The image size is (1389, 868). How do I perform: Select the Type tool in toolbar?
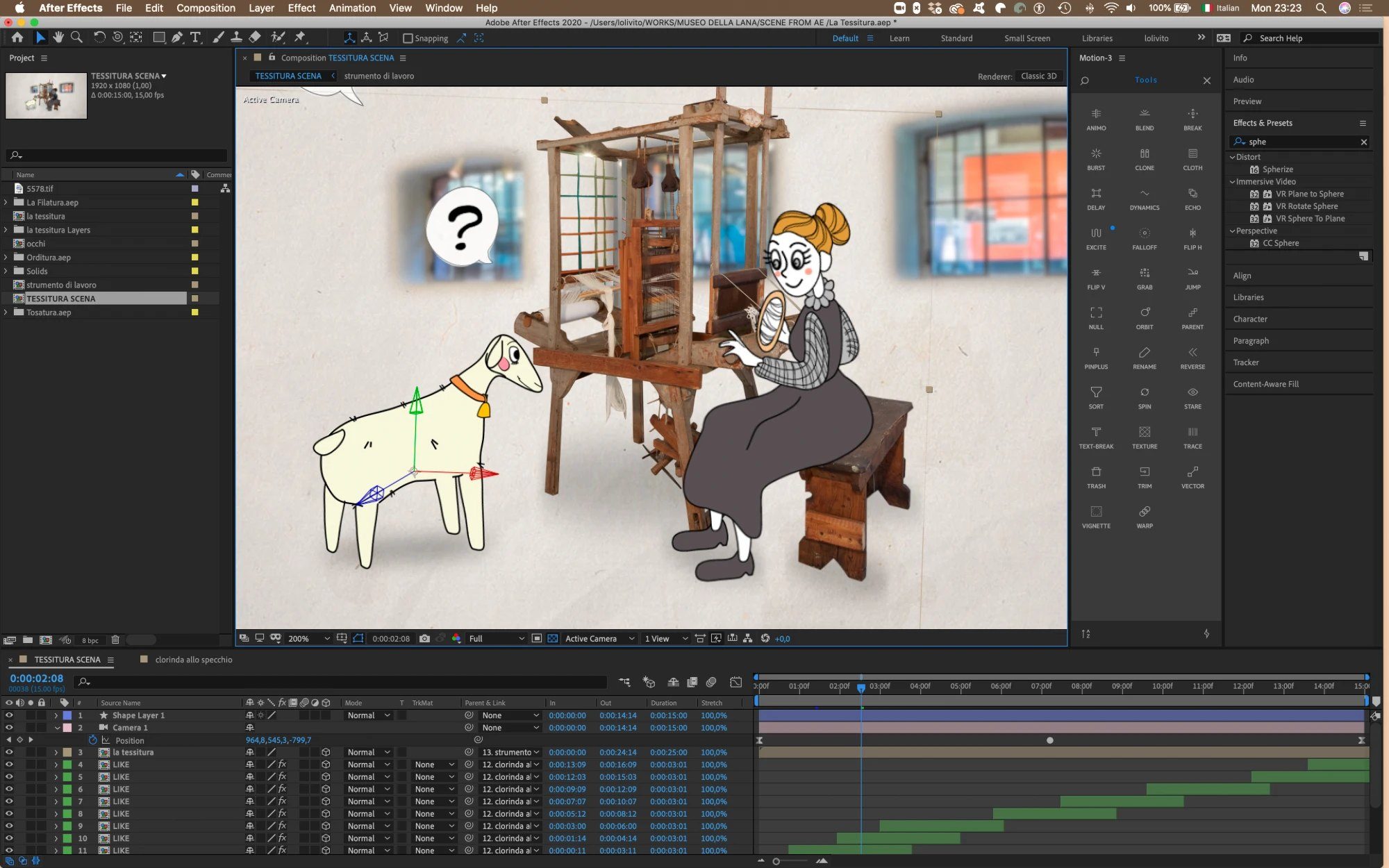(196, 37)
